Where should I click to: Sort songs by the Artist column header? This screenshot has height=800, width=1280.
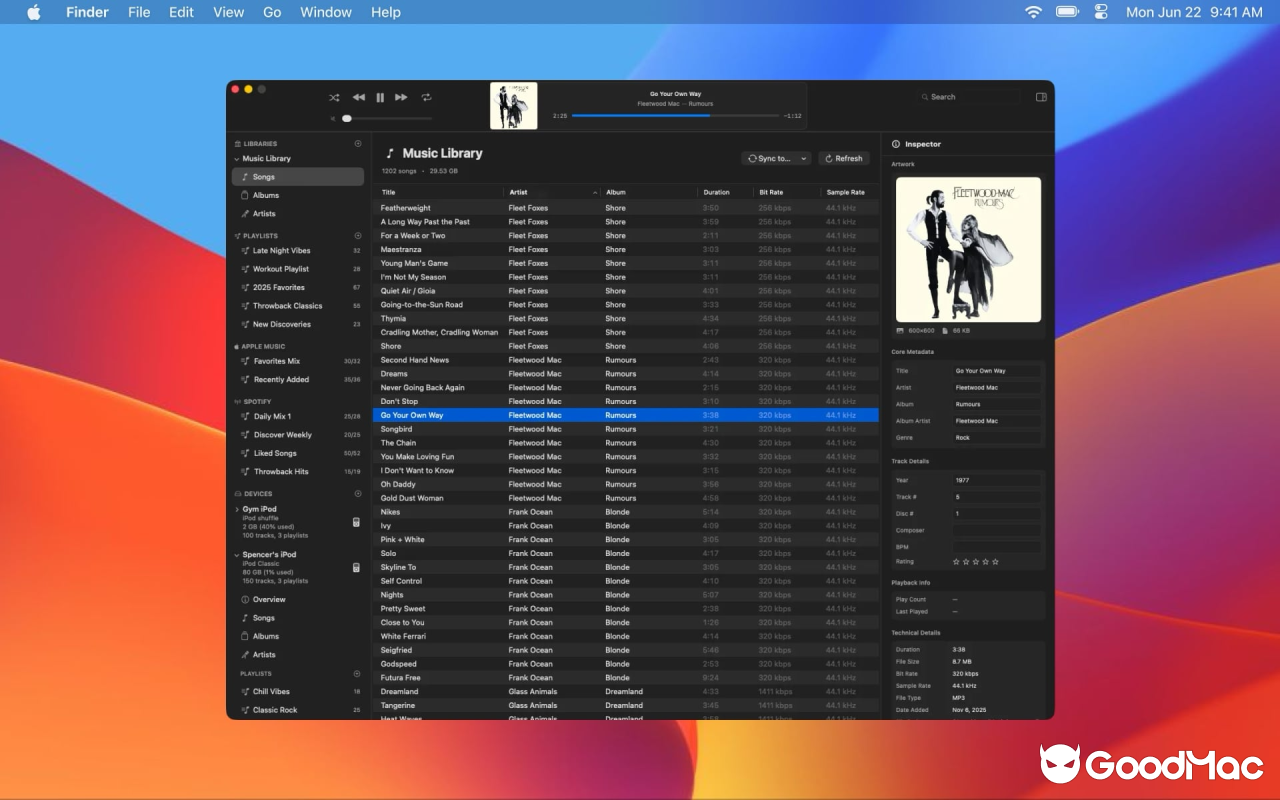550,192
